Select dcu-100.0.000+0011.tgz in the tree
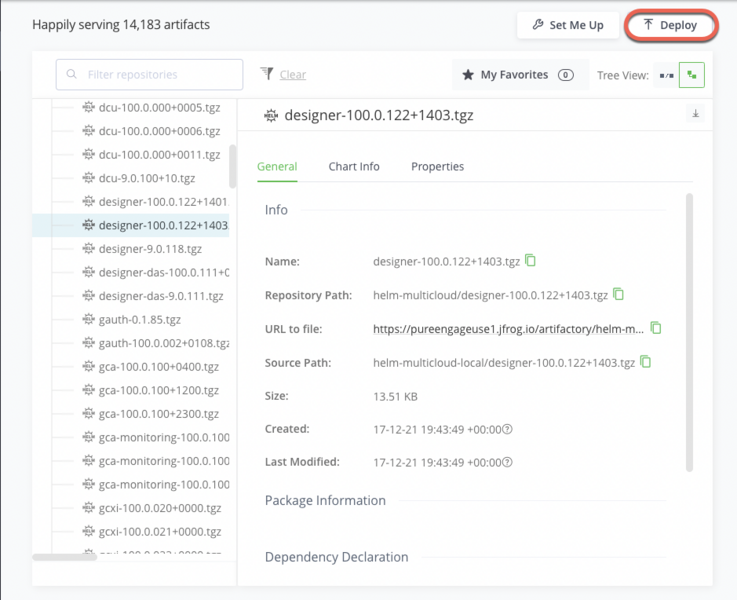This screenshot has width=737, height=600. (159, 155)
